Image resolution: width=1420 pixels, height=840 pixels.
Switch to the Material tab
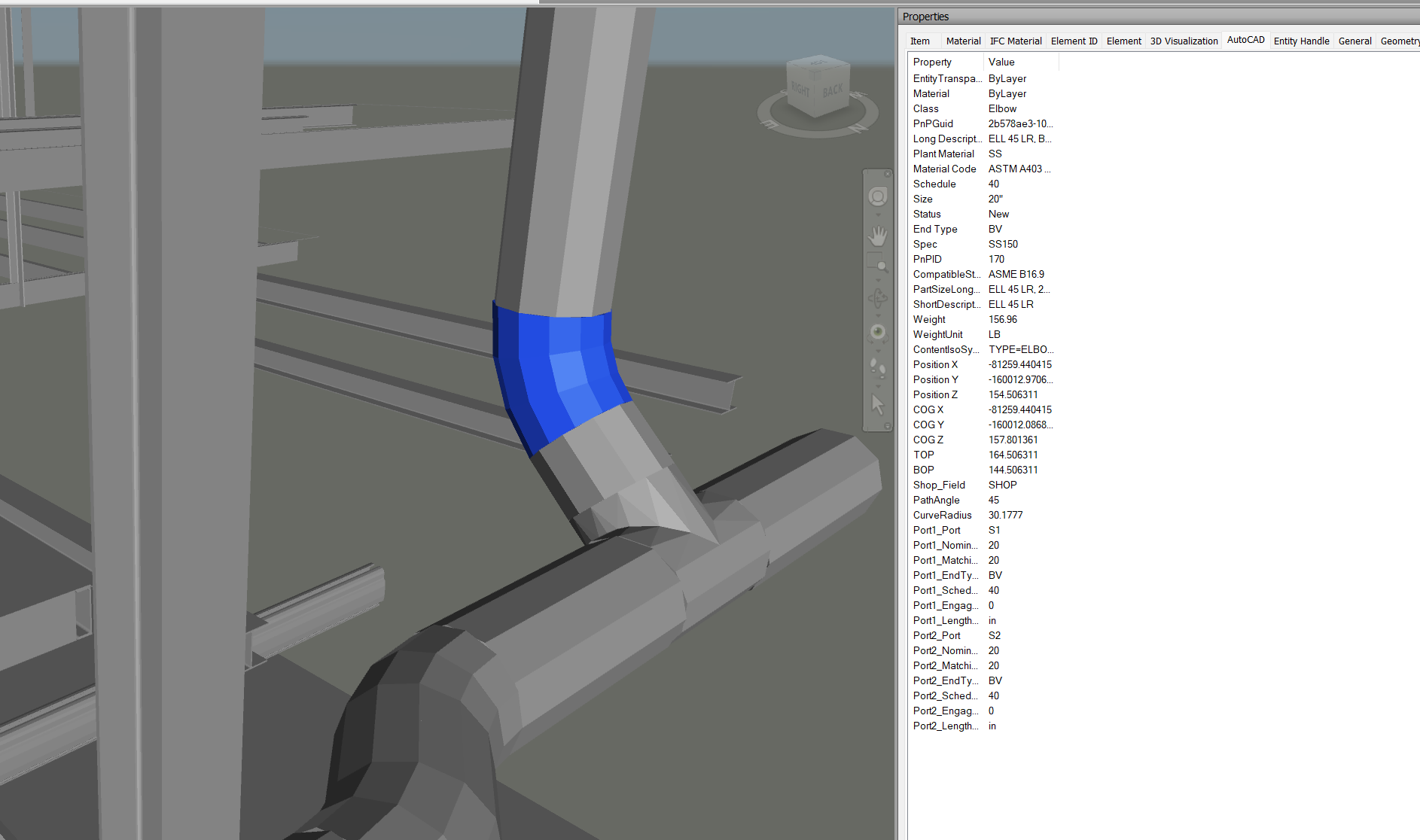(x=964, y=41)
